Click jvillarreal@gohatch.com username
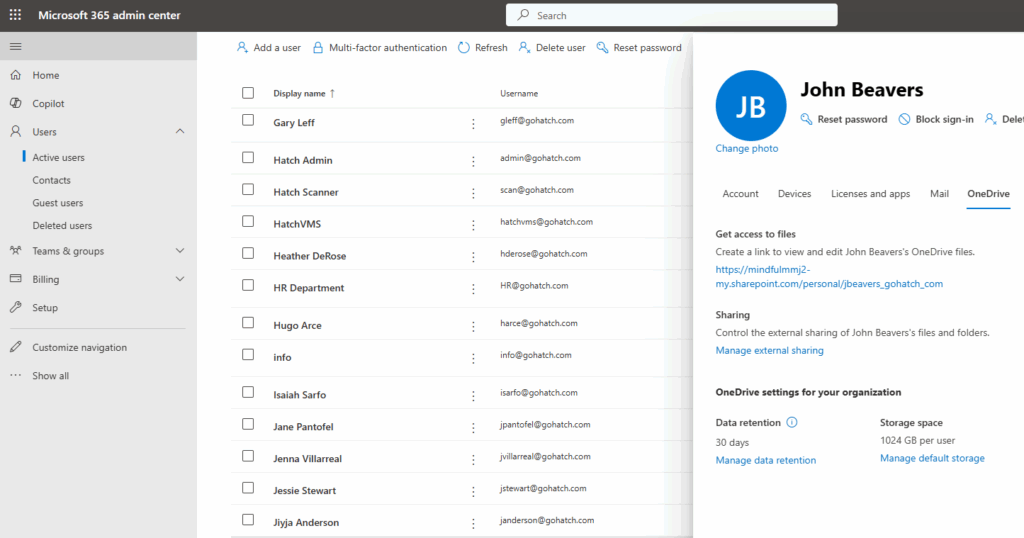 [545, 456]
